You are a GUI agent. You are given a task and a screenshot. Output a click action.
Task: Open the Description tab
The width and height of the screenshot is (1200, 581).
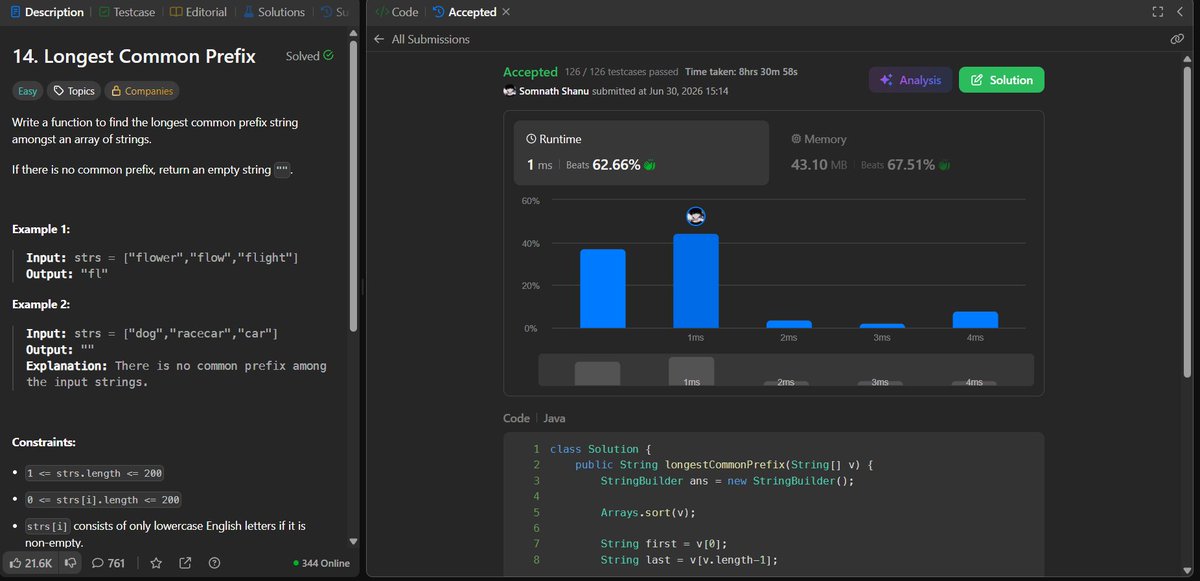click(46, 12)
